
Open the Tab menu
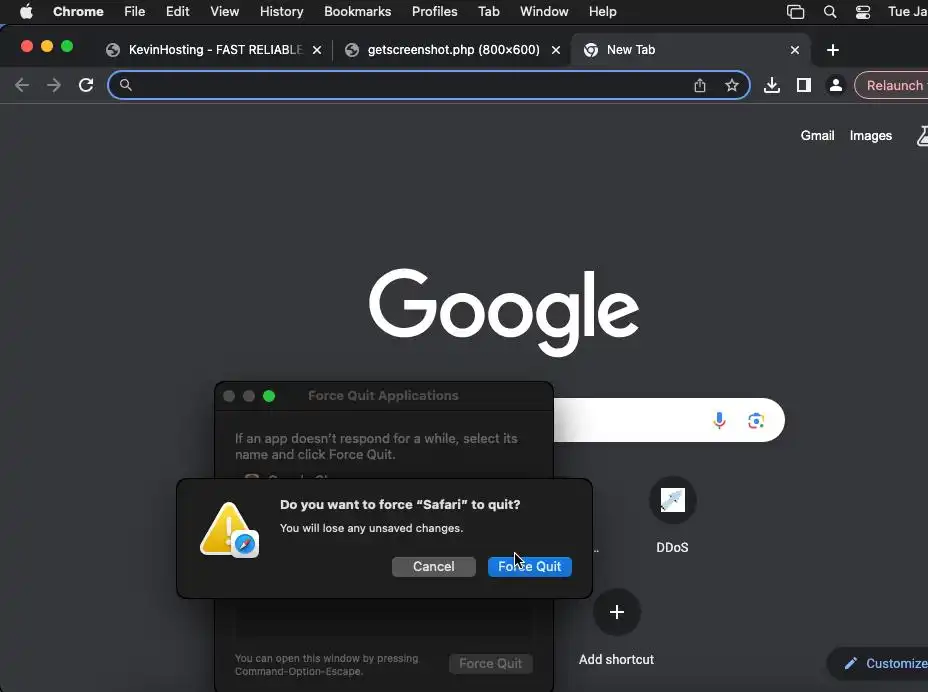coord(489,11)
